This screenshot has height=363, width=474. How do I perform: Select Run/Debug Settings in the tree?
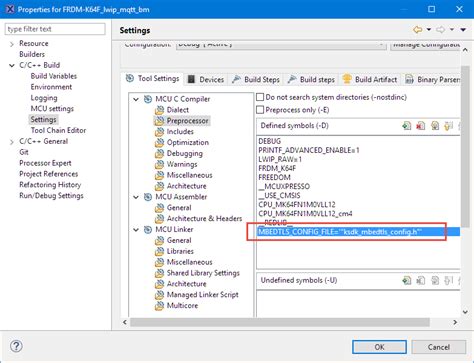51,196
